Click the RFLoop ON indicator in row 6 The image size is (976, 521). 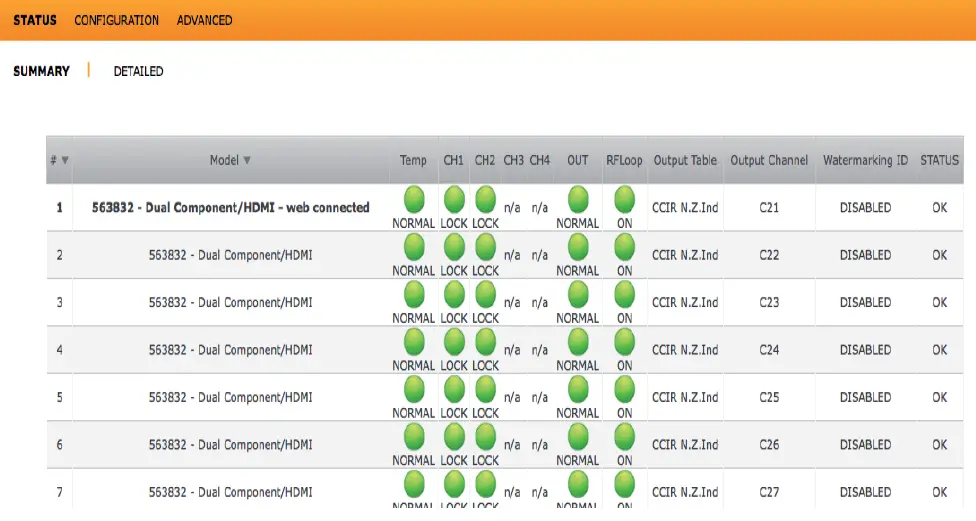[x=624, y=437]
